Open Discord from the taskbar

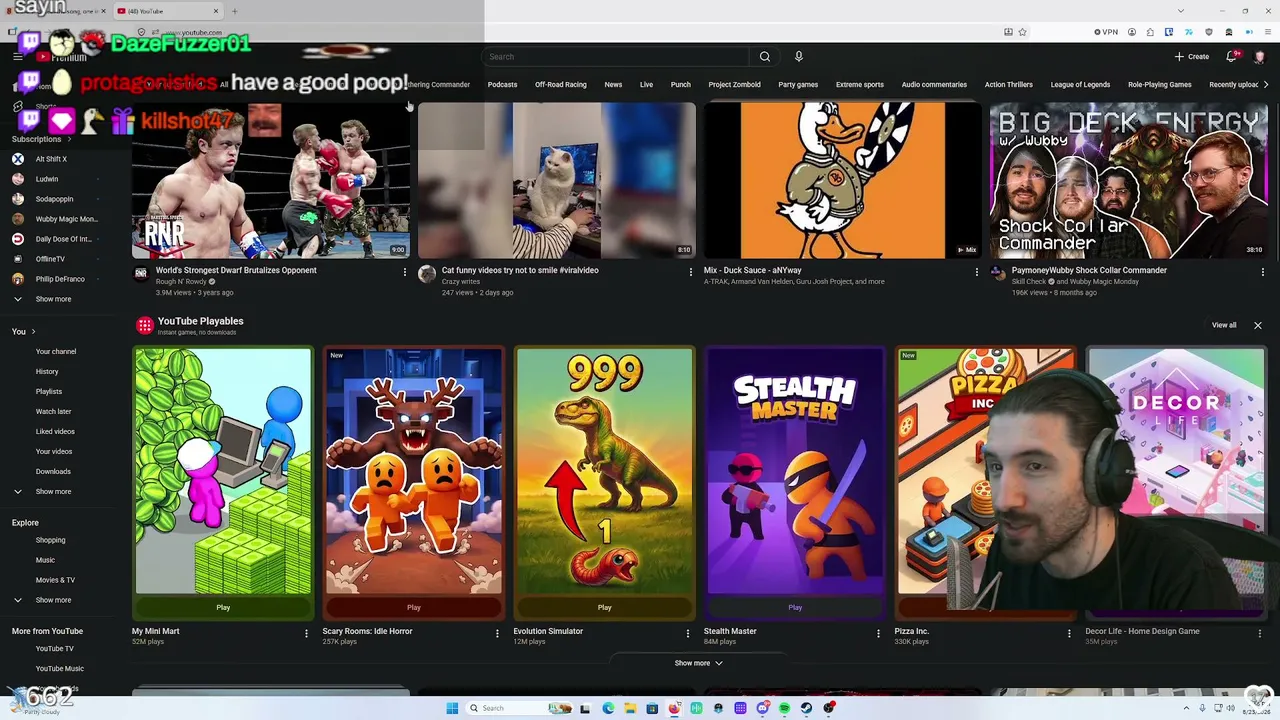(x=762, y=708)
